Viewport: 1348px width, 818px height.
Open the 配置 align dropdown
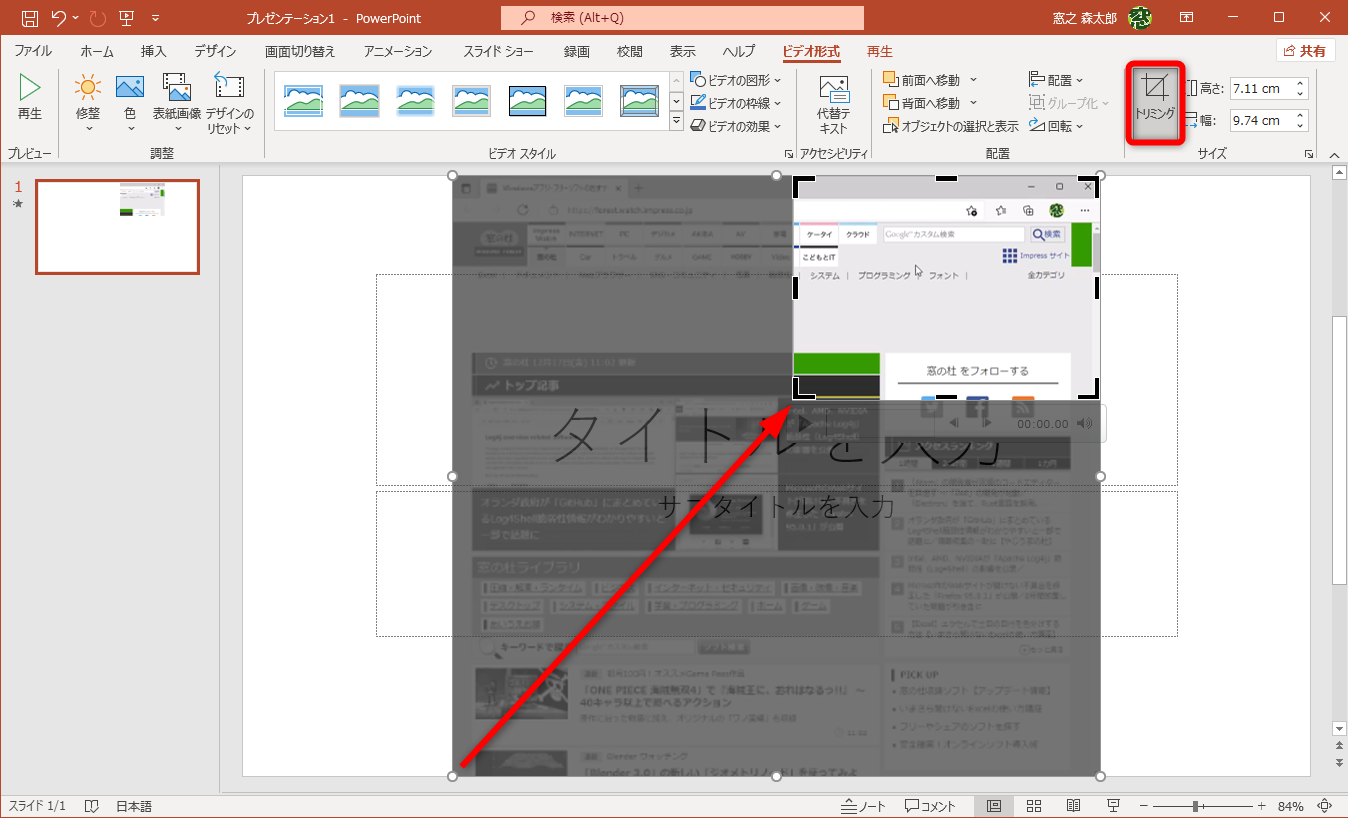click(x=1057, y=79)
